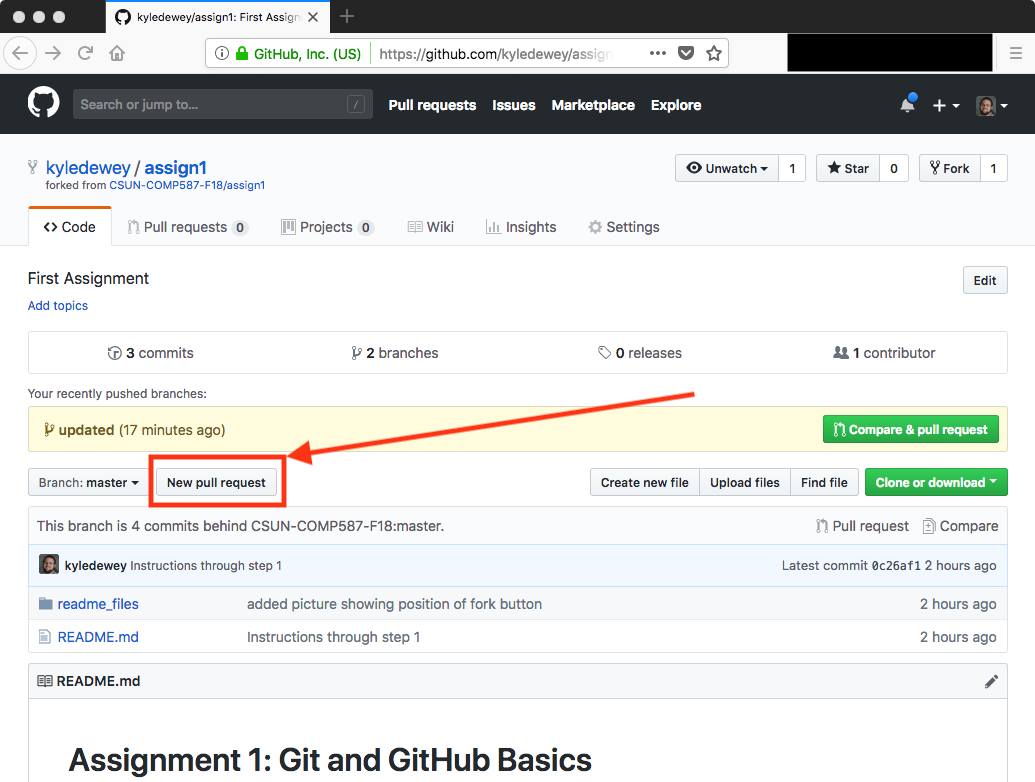Click Find file

pyautogui.click(x=824, y=482)
